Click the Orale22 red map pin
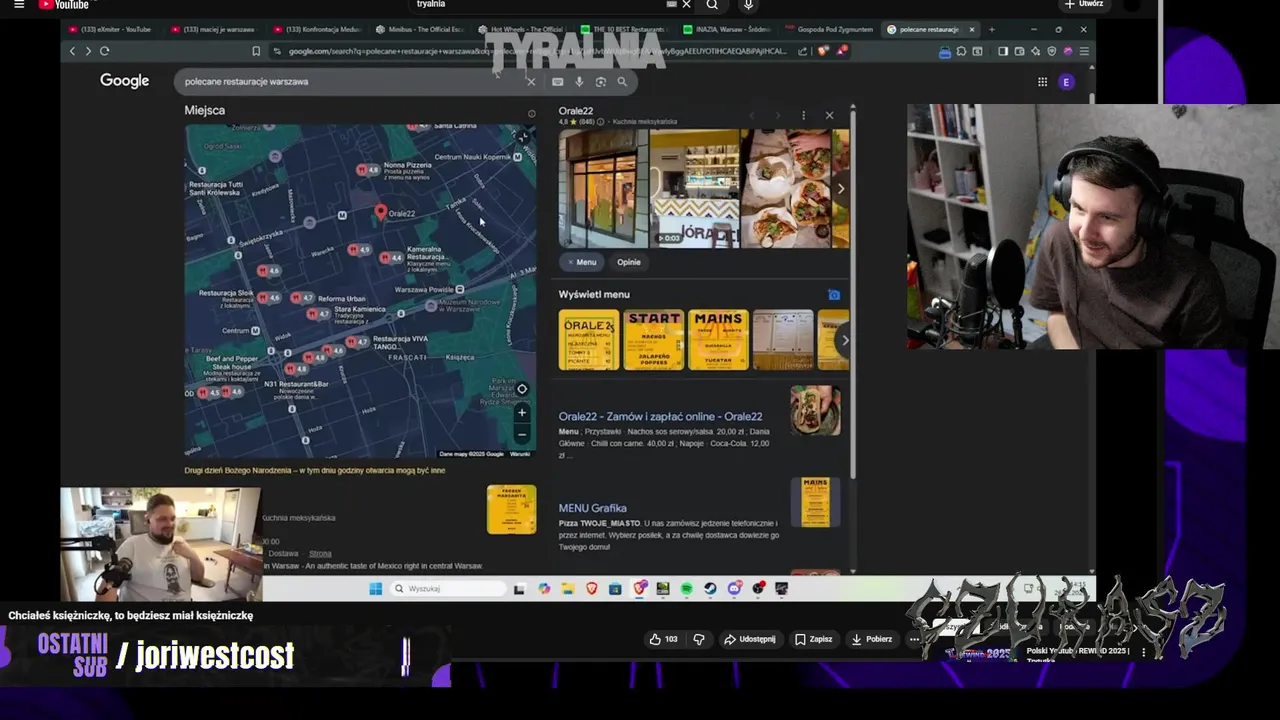Viewport: 1280px width, 720px height. [380, 211]
